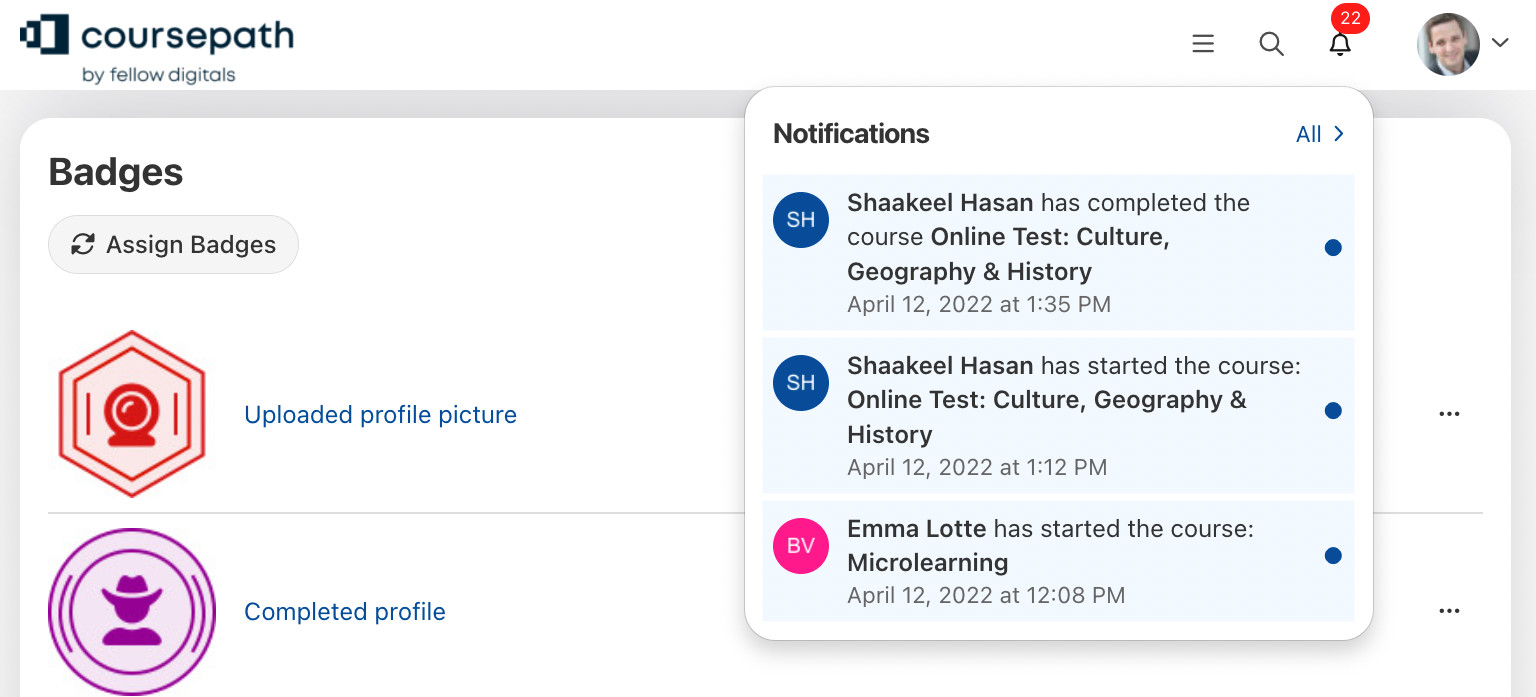The width and height of the screenshot is (1536, 697).
Task: Open the notifications bell icon
Action: click(1340, 44)
